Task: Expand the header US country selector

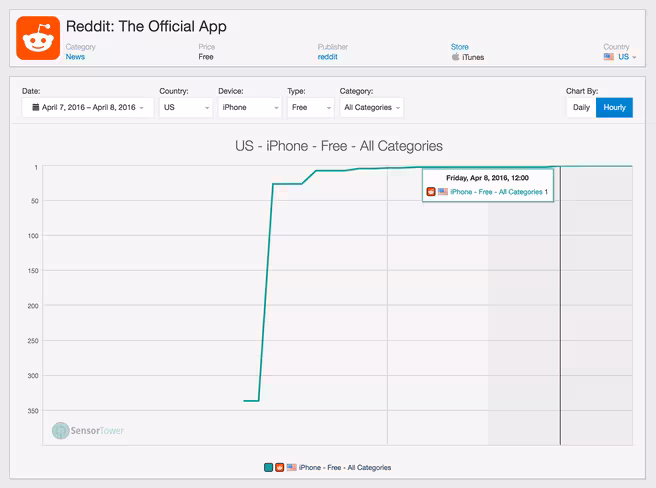Action: (620, 57)
